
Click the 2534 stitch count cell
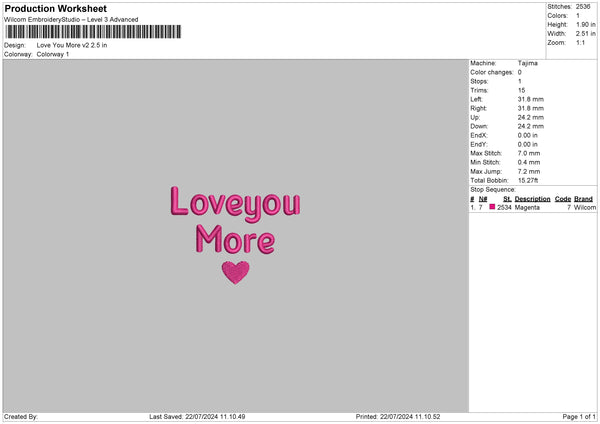pos(504,207)
